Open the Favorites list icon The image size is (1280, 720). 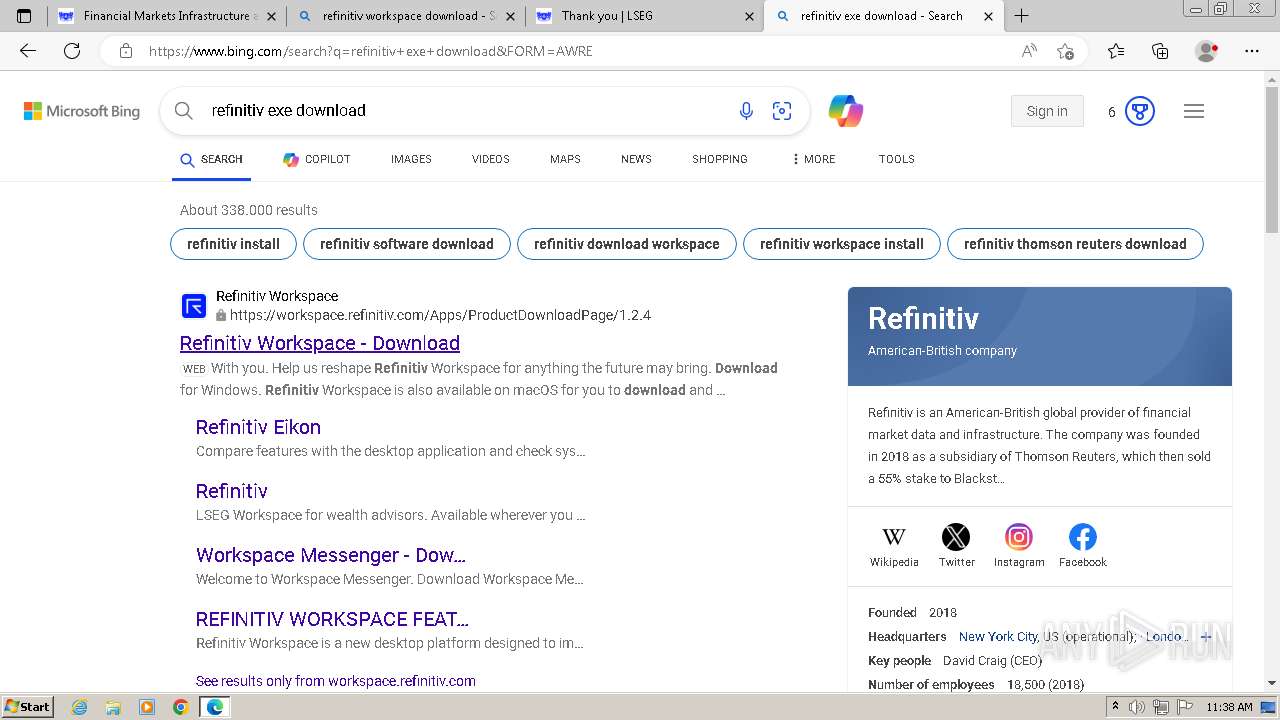1116,51
